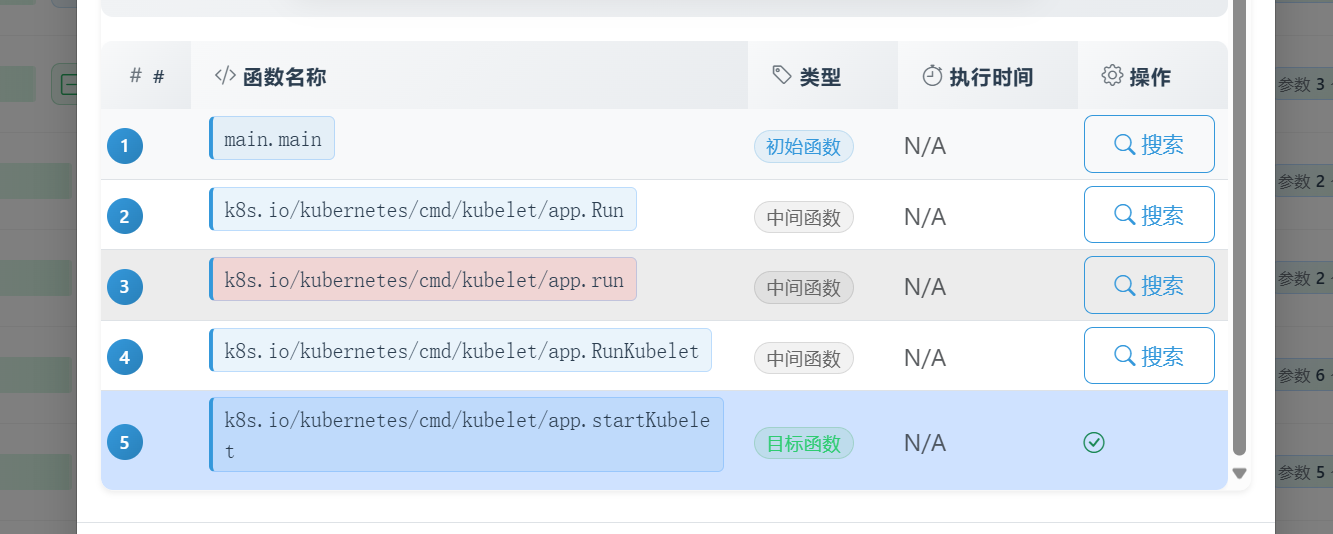Select the blue number 3 circle badge
The height and width of the screenshot is (534, 1333).
[125, 287]
